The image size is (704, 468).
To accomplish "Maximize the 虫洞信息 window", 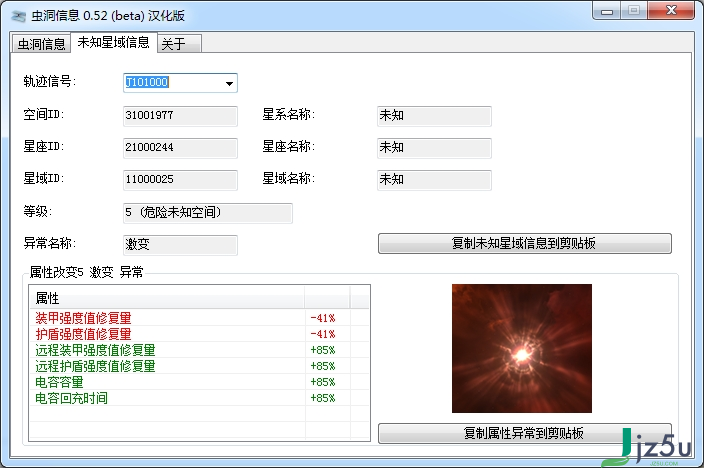I will click(x=634, y=11).
